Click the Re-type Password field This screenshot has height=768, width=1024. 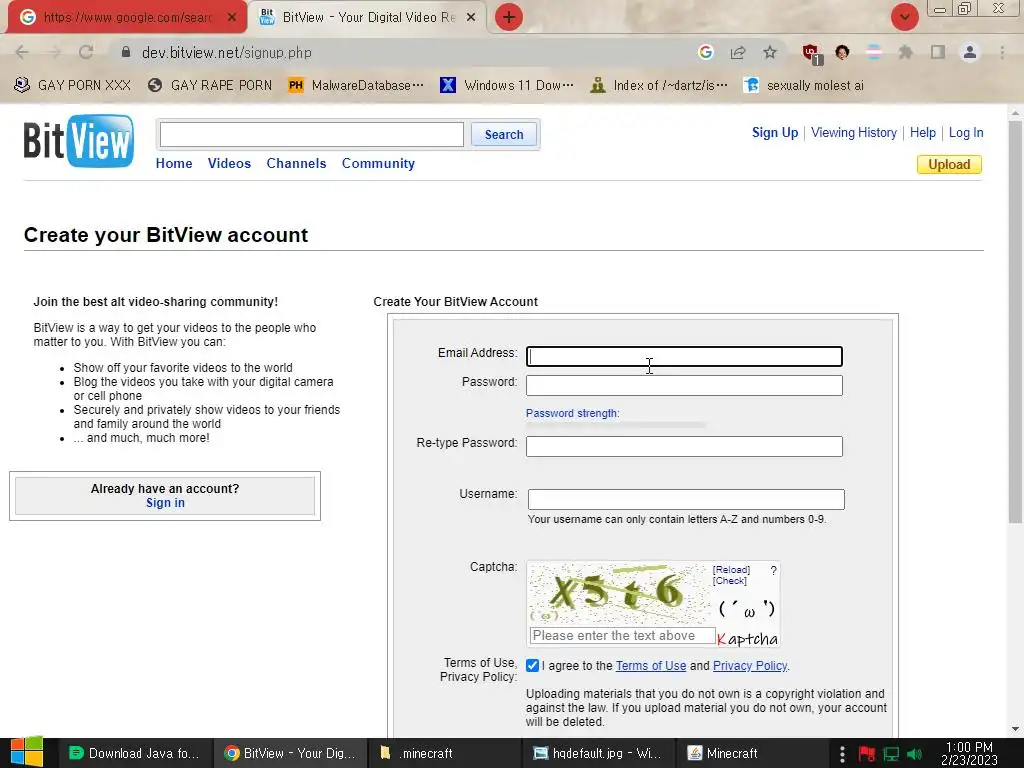(x=684, y=446)
